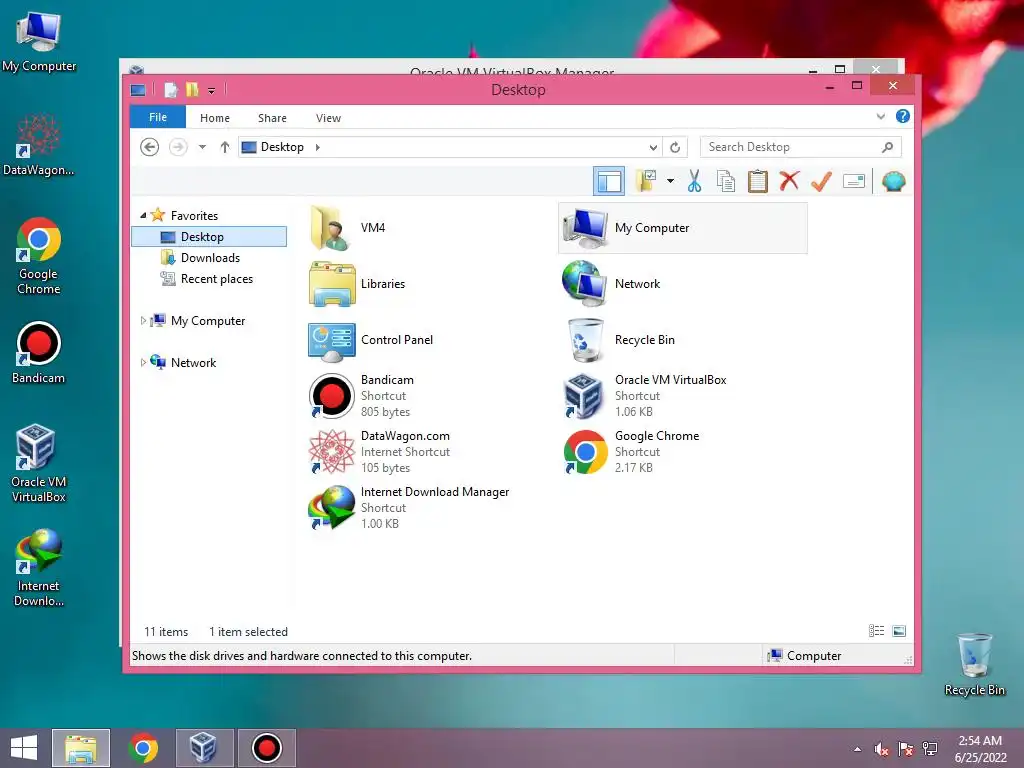Expand the address bar Desktop breadcrumb arrow
This screenshot has height=768, width=1024.
pos(317,147)
